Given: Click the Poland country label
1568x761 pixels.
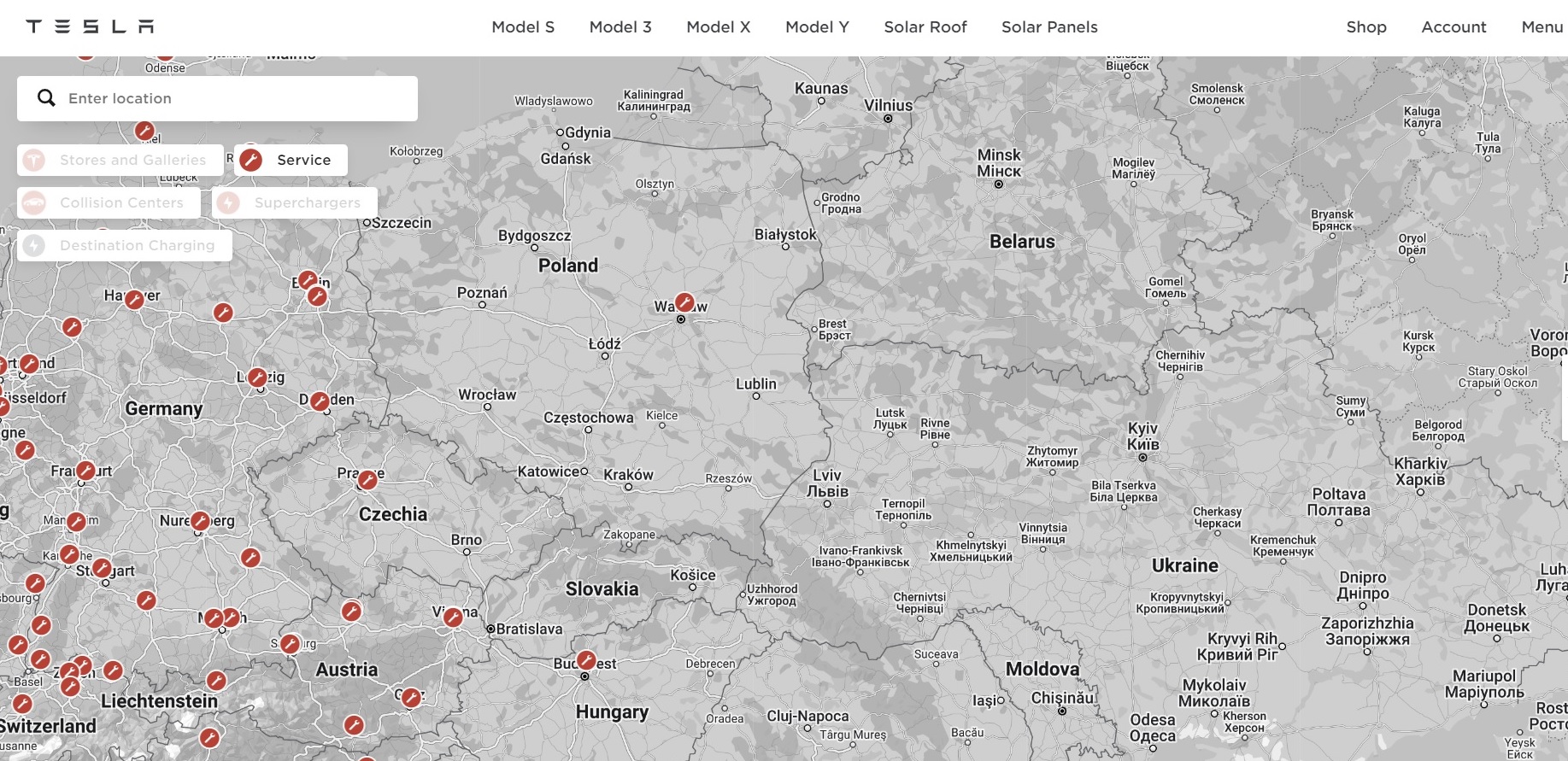Looking at the screenshot, I should [568, 266].
